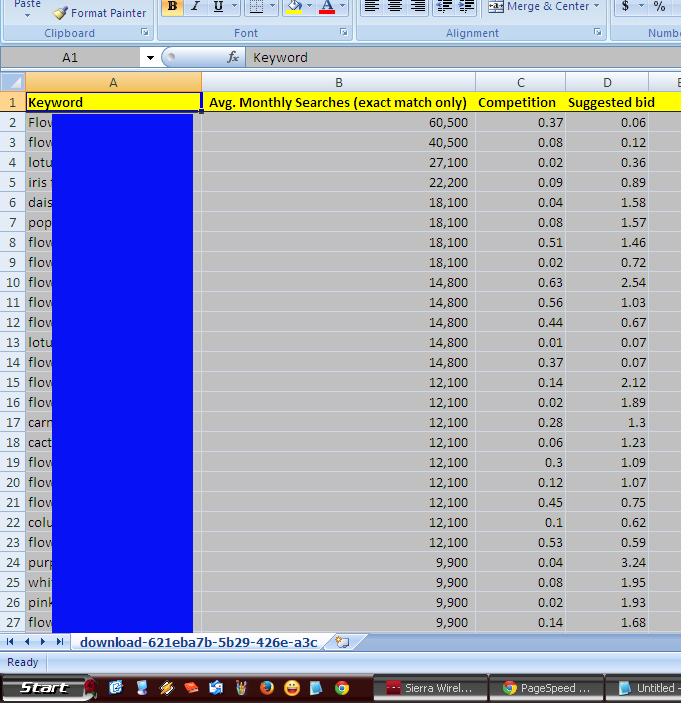The width and height of the screenshot is (681, 703).
Task: Toggle underline formatting button
Action: (217, 7)
